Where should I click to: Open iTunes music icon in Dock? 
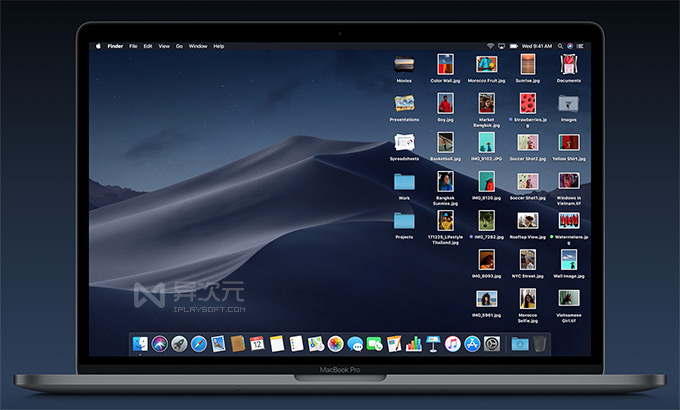tap(452, 343)
